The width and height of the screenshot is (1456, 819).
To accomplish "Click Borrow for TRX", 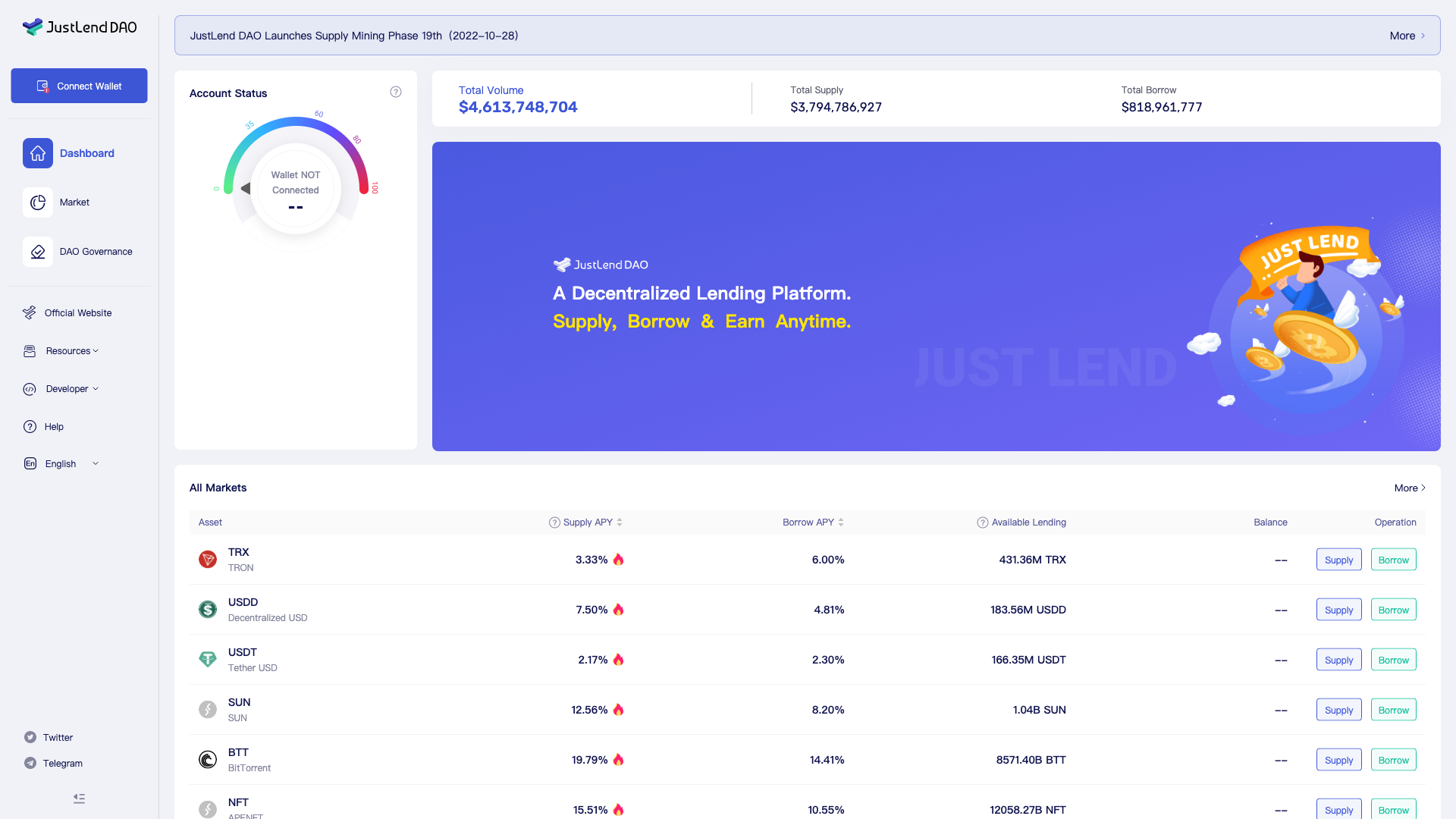I will pos(1393,560).
